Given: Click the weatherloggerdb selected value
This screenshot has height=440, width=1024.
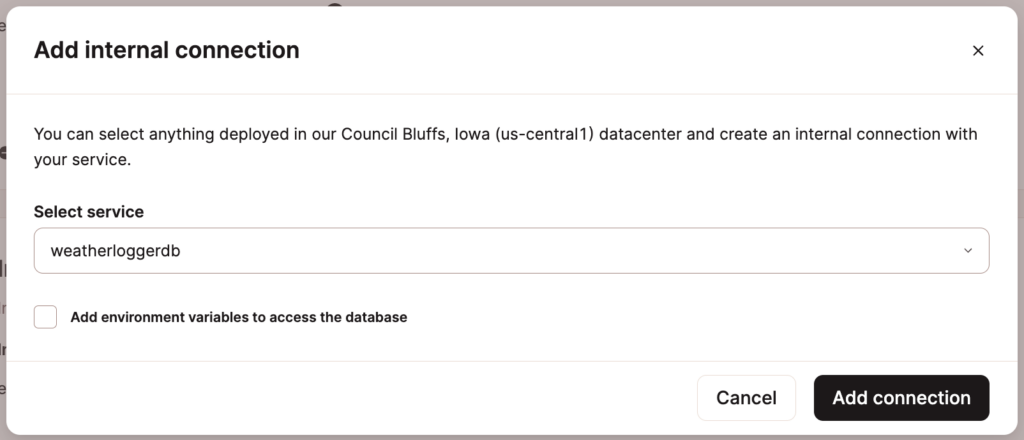Looking at the screenshot, I should tap(116, 251).
